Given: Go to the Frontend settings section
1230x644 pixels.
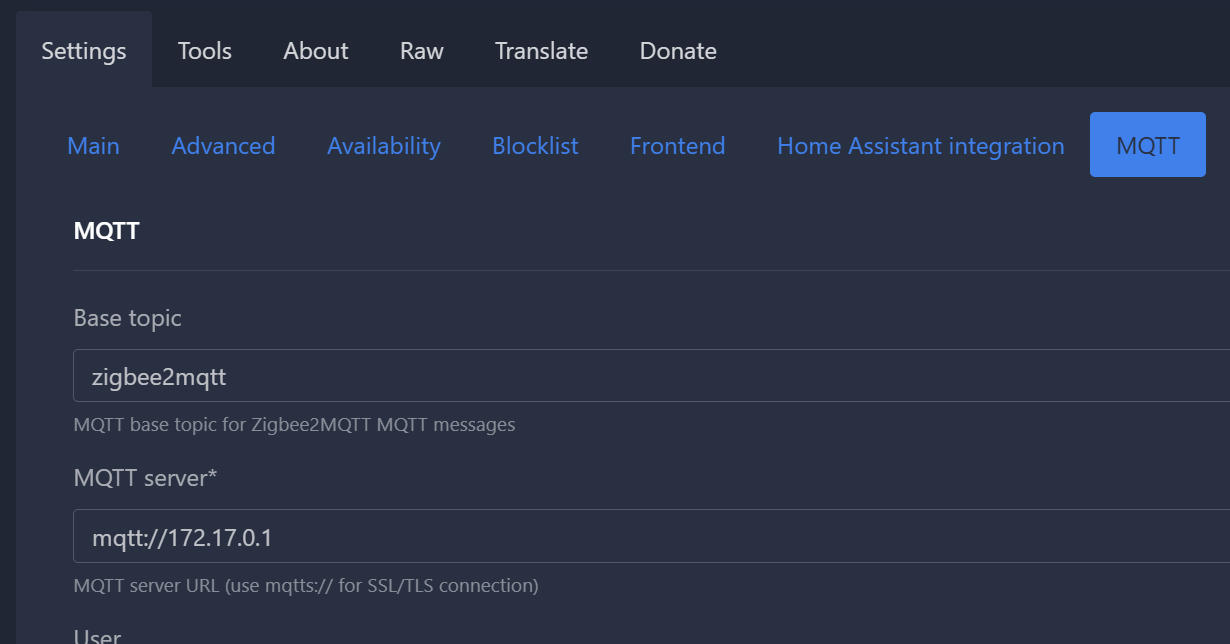Looking at the screenshot, I should 677,146.
